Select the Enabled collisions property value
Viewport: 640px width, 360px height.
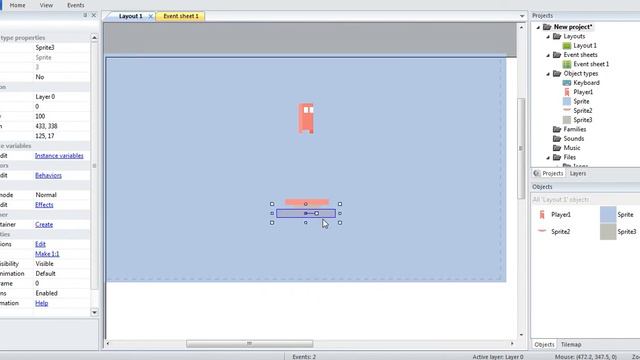(x=46, y=293)
